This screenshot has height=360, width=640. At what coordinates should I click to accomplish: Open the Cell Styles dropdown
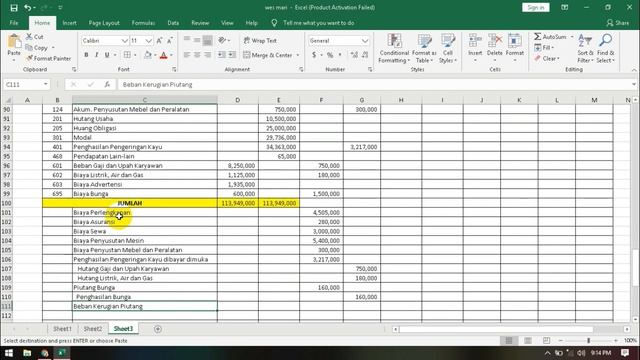coord(448,49)
